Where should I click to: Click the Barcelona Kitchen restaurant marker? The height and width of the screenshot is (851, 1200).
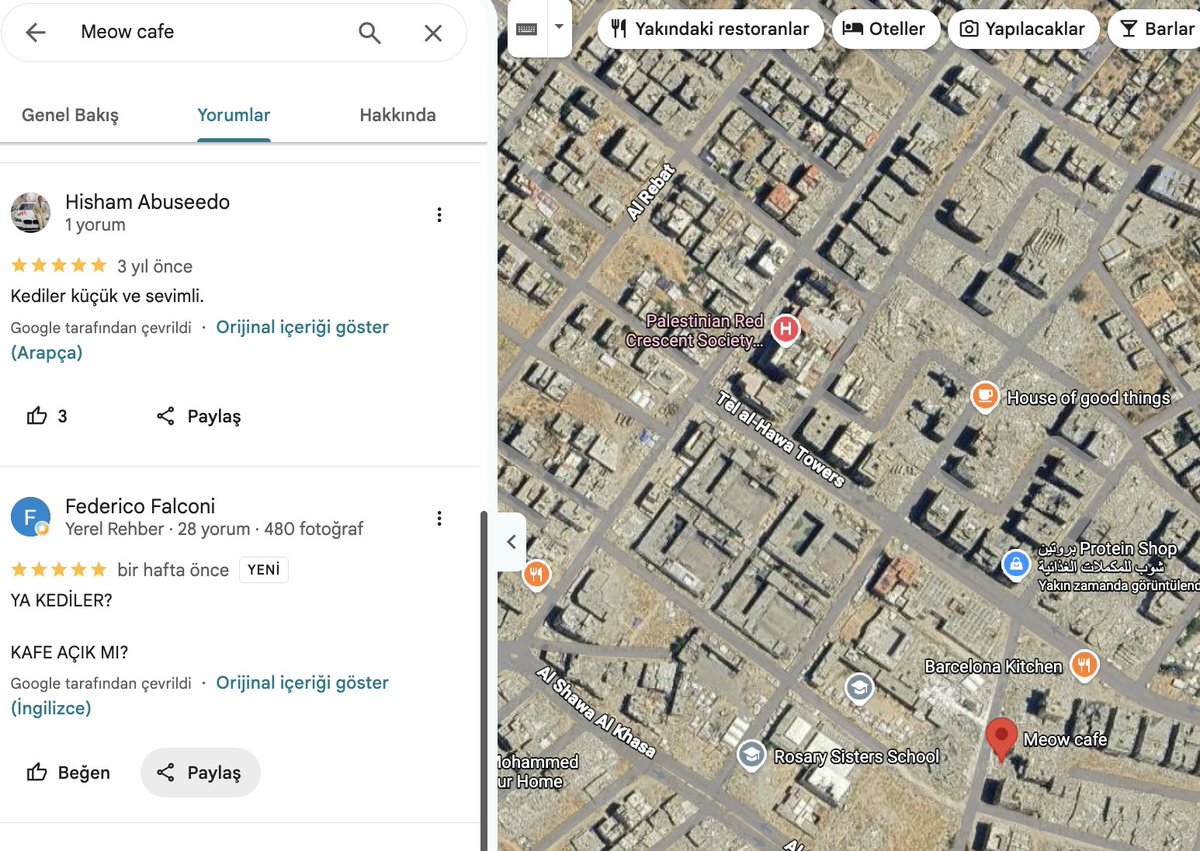tap(1084, 664)
